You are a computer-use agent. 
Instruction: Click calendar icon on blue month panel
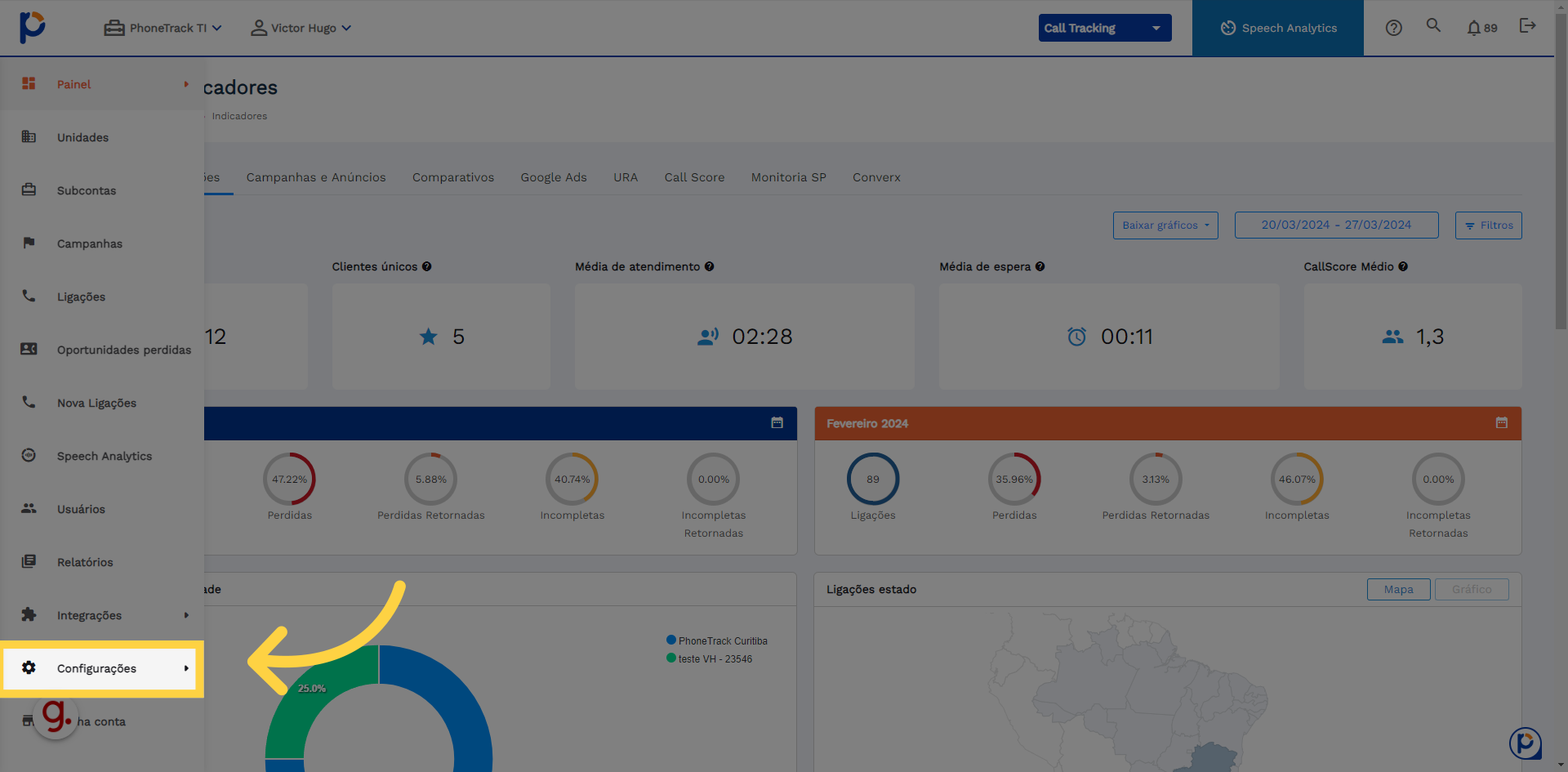coord(777,422)
